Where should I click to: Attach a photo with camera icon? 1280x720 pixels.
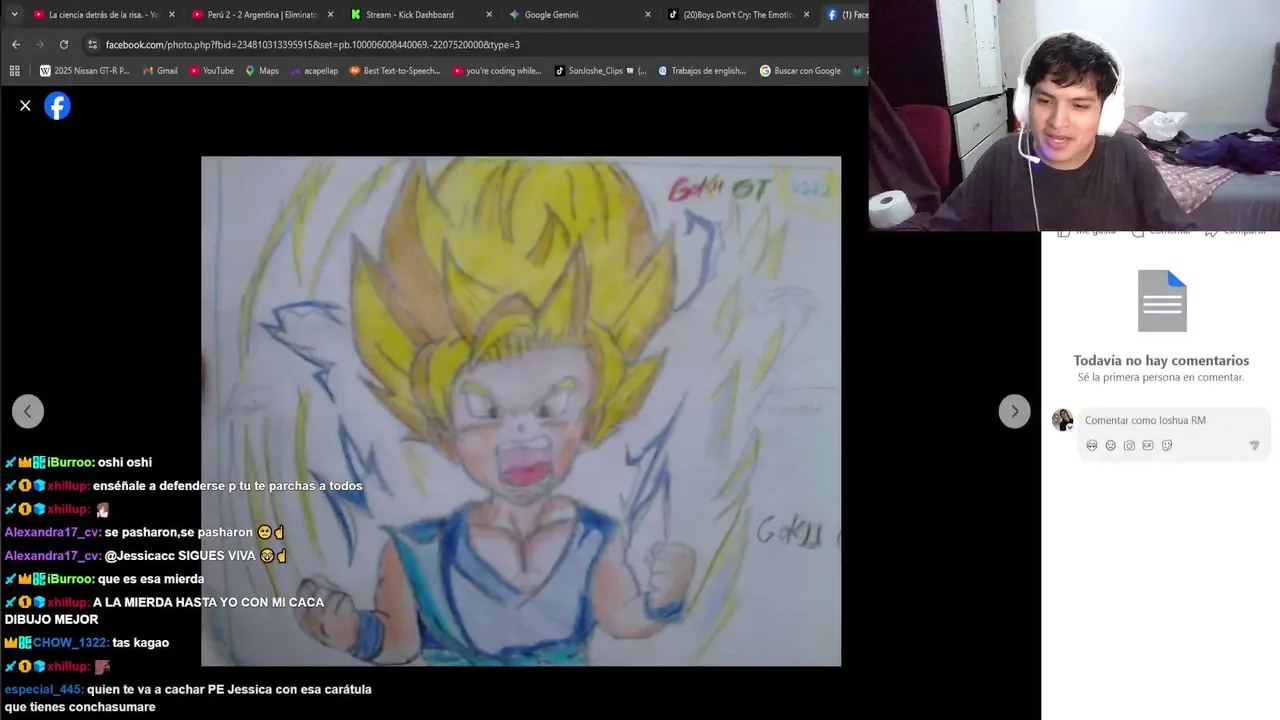(1129, 446)
